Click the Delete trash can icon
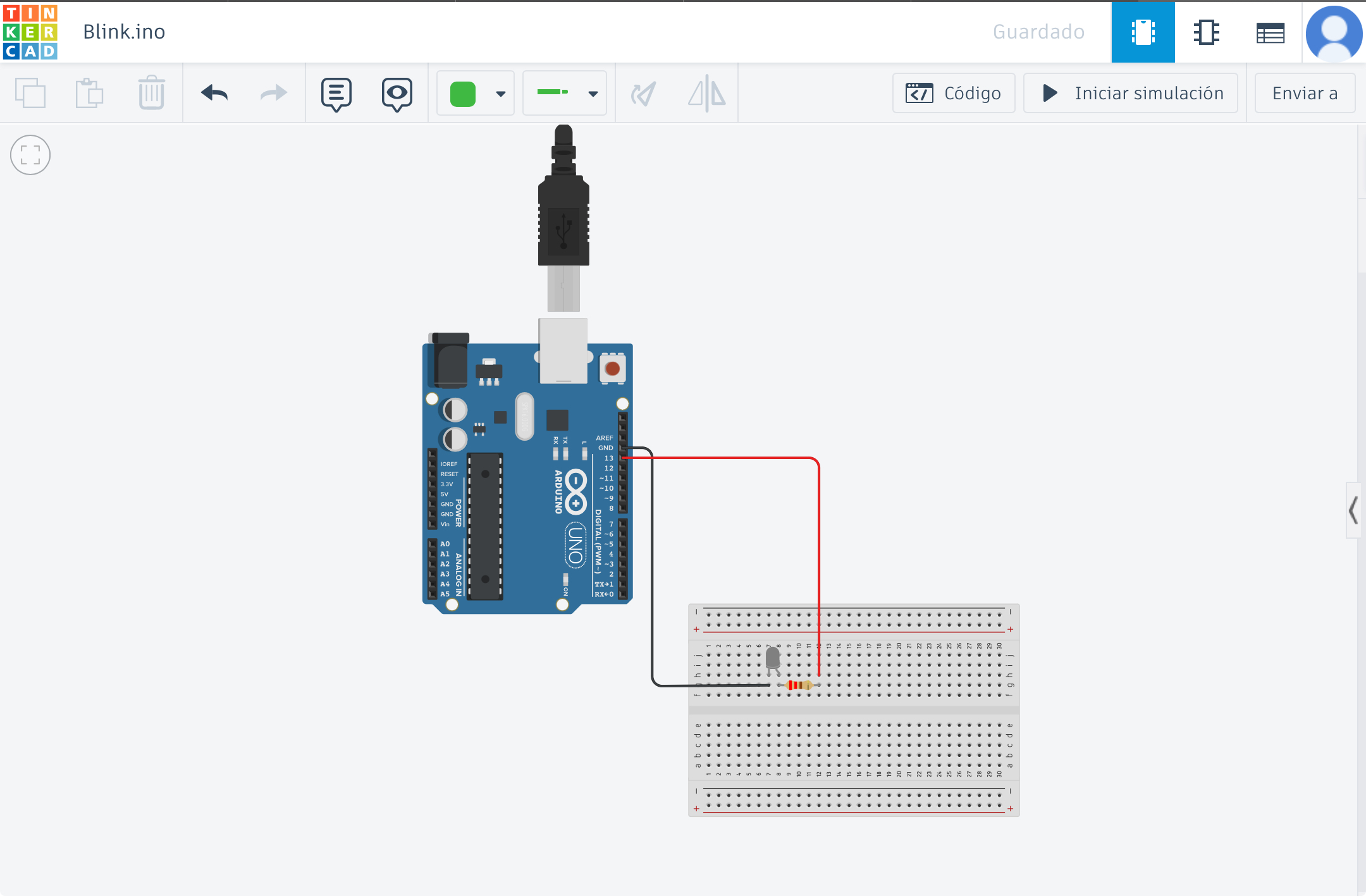This screenshot has height=896, width=1366. pyautogui.click(x=151, y=93)
